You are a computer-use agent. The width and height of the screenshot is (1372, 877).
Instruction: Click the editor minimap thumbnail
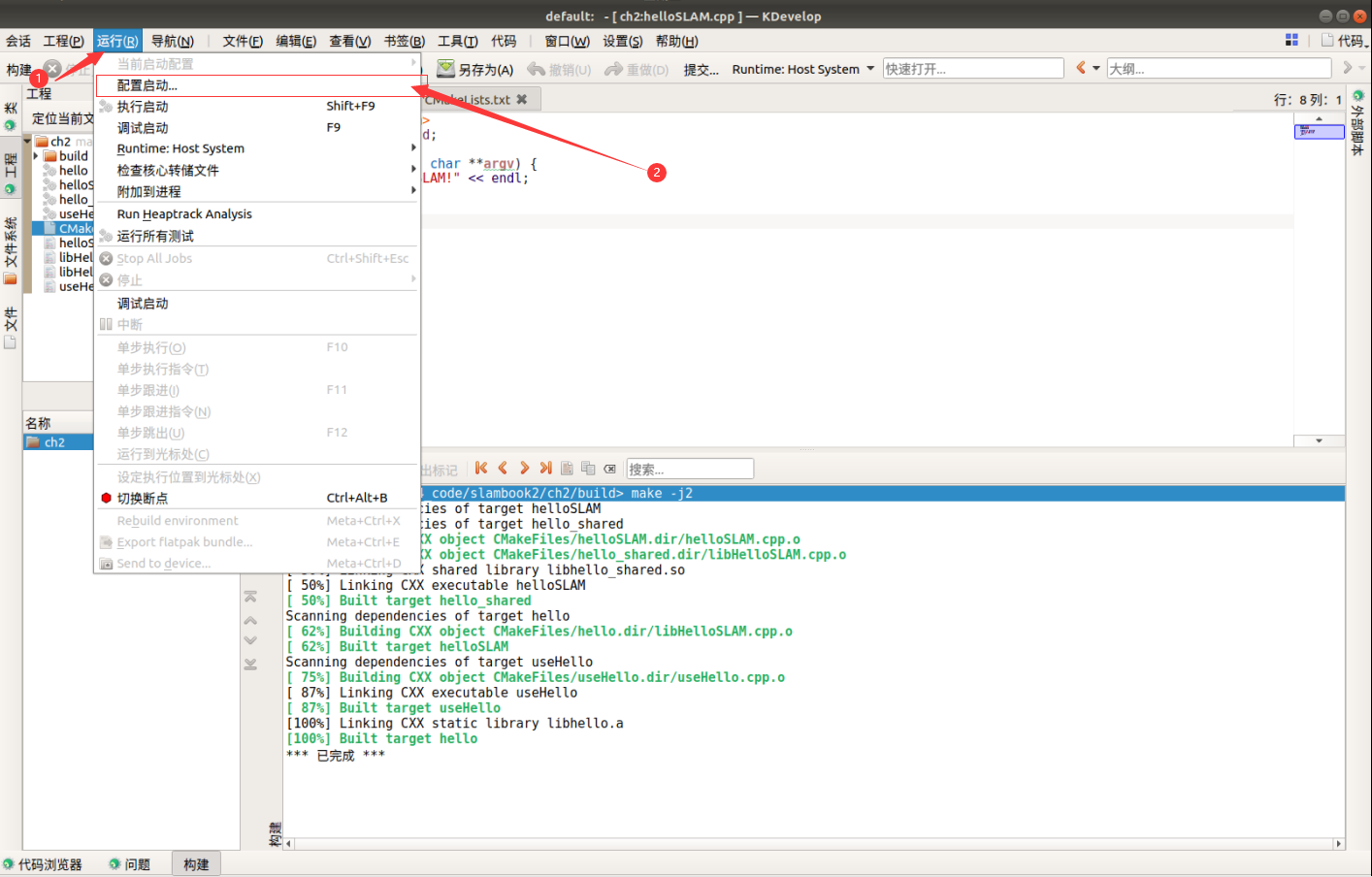[x=1319, y=131]
